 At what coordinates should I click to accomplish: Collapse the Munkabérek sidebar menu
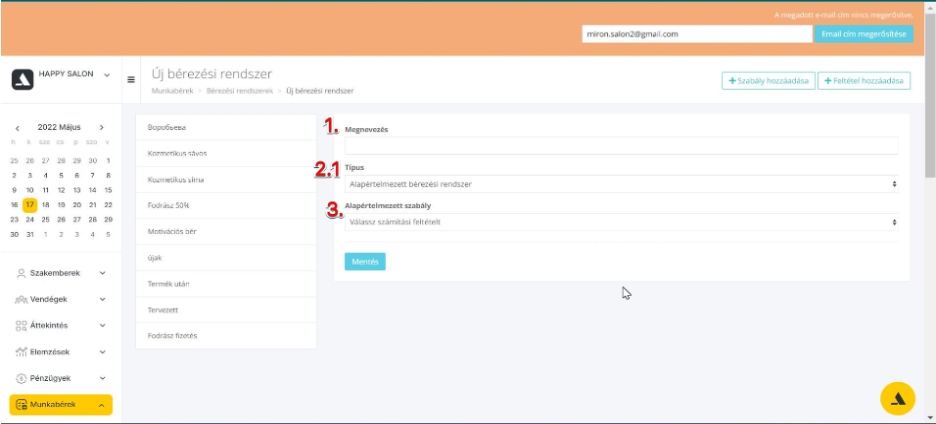click(x=61, y=405)
